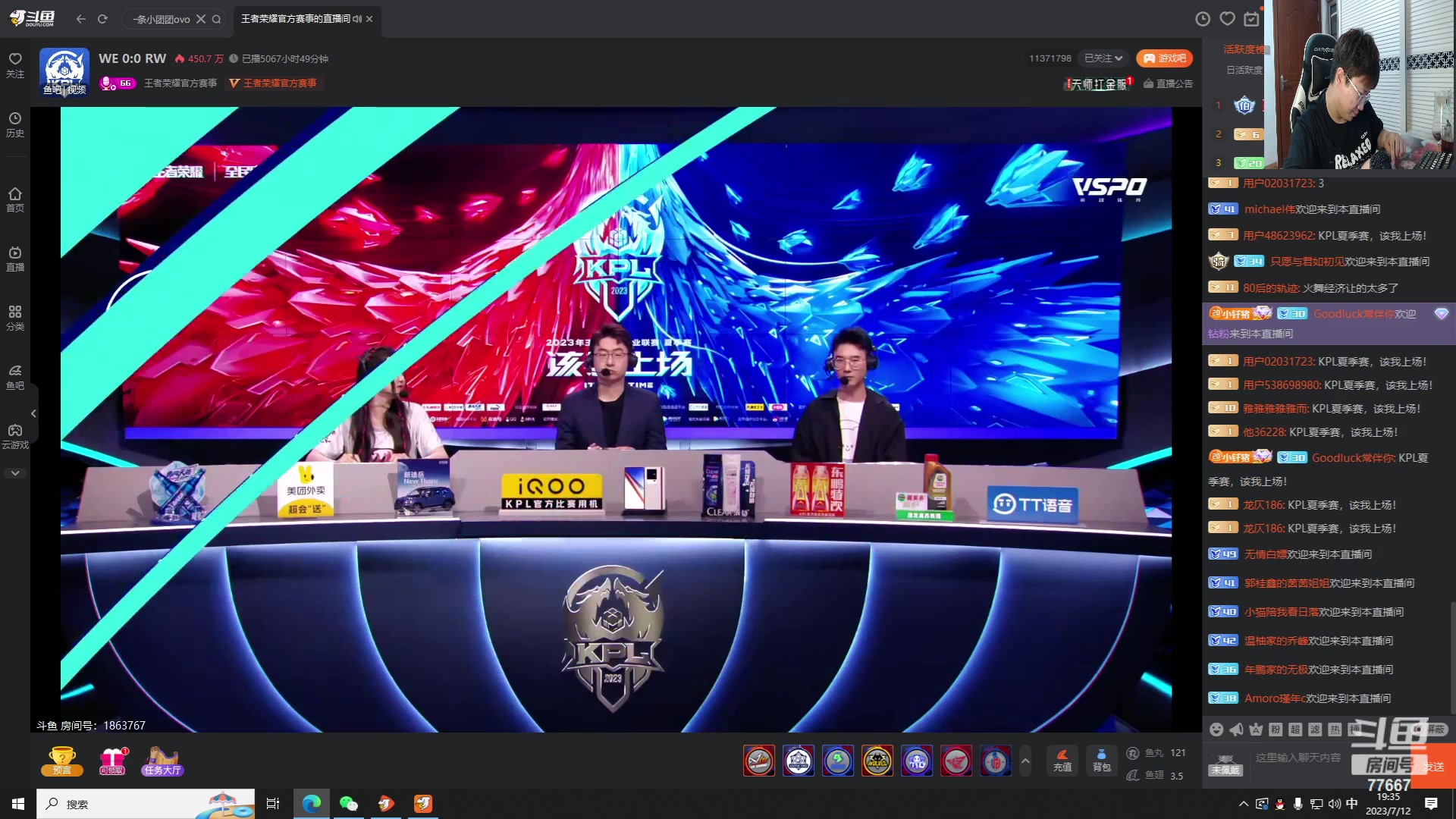Select the fifth team gift icon with purple logo

click(x=917, y=761)
